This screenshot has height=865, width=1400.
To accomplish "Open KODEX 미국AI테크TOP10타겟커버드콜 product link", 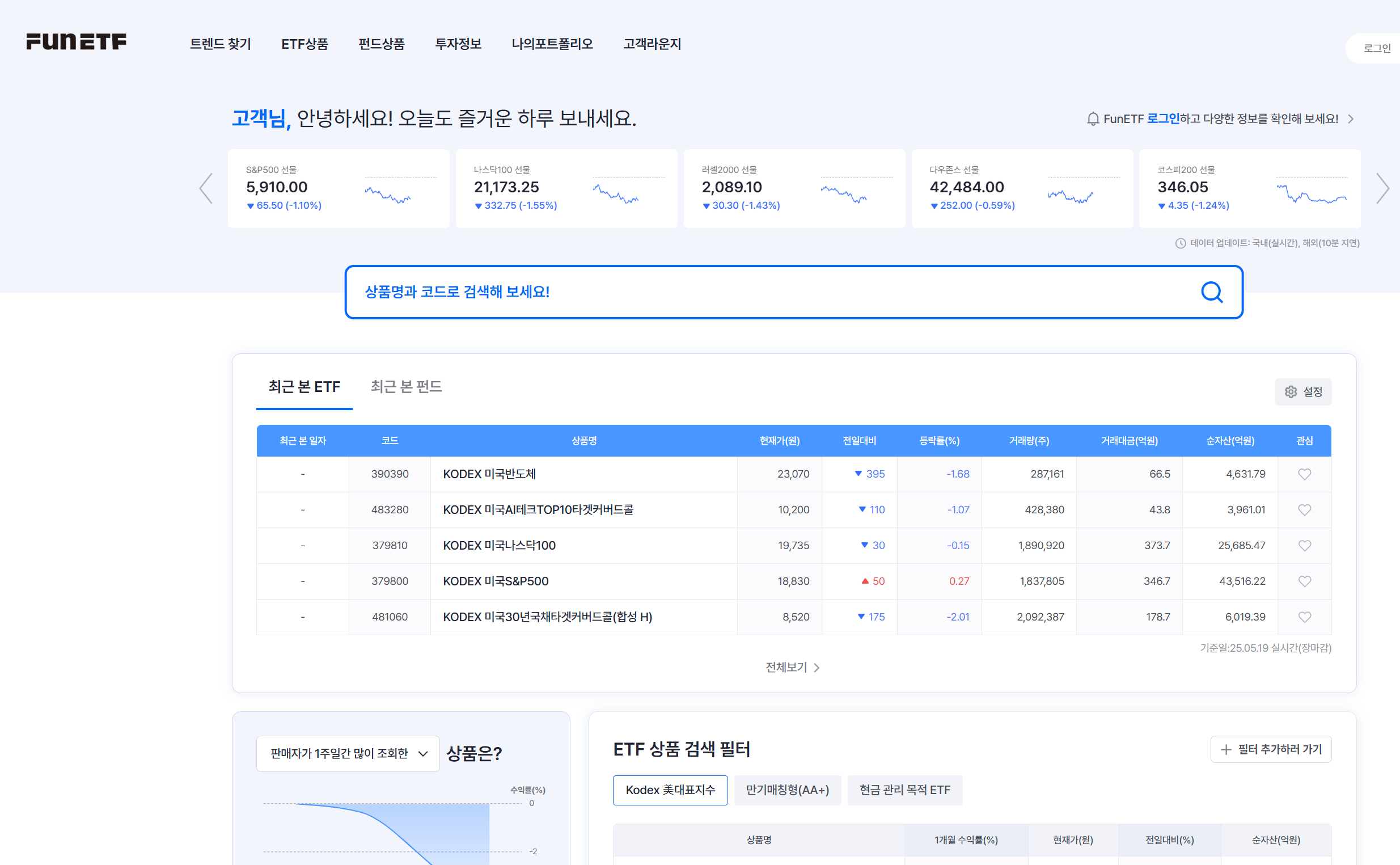I will (538, 510).
